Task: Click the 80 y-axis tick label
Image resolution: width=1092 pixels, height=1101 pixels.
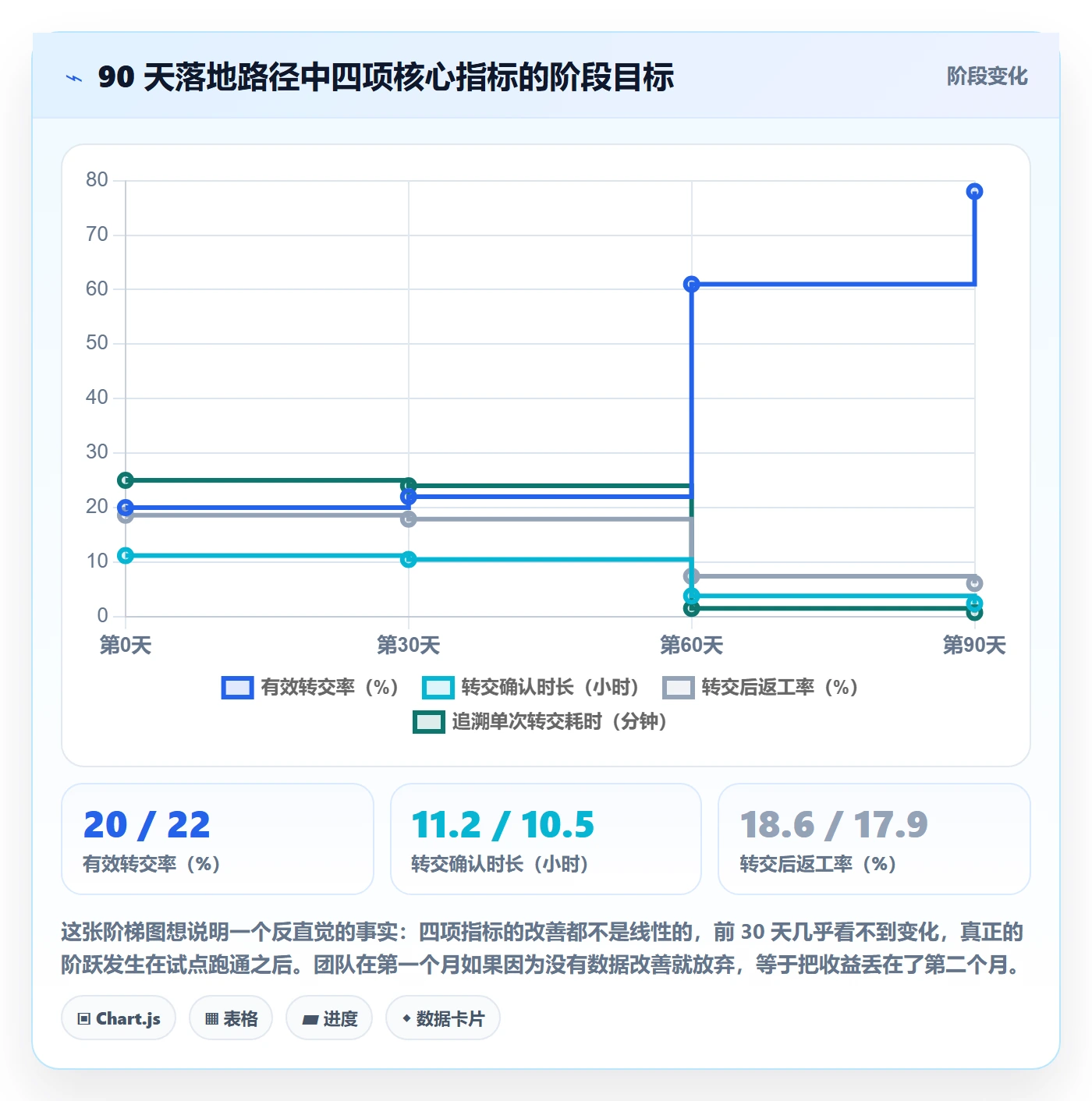Action: click(97, 180)
